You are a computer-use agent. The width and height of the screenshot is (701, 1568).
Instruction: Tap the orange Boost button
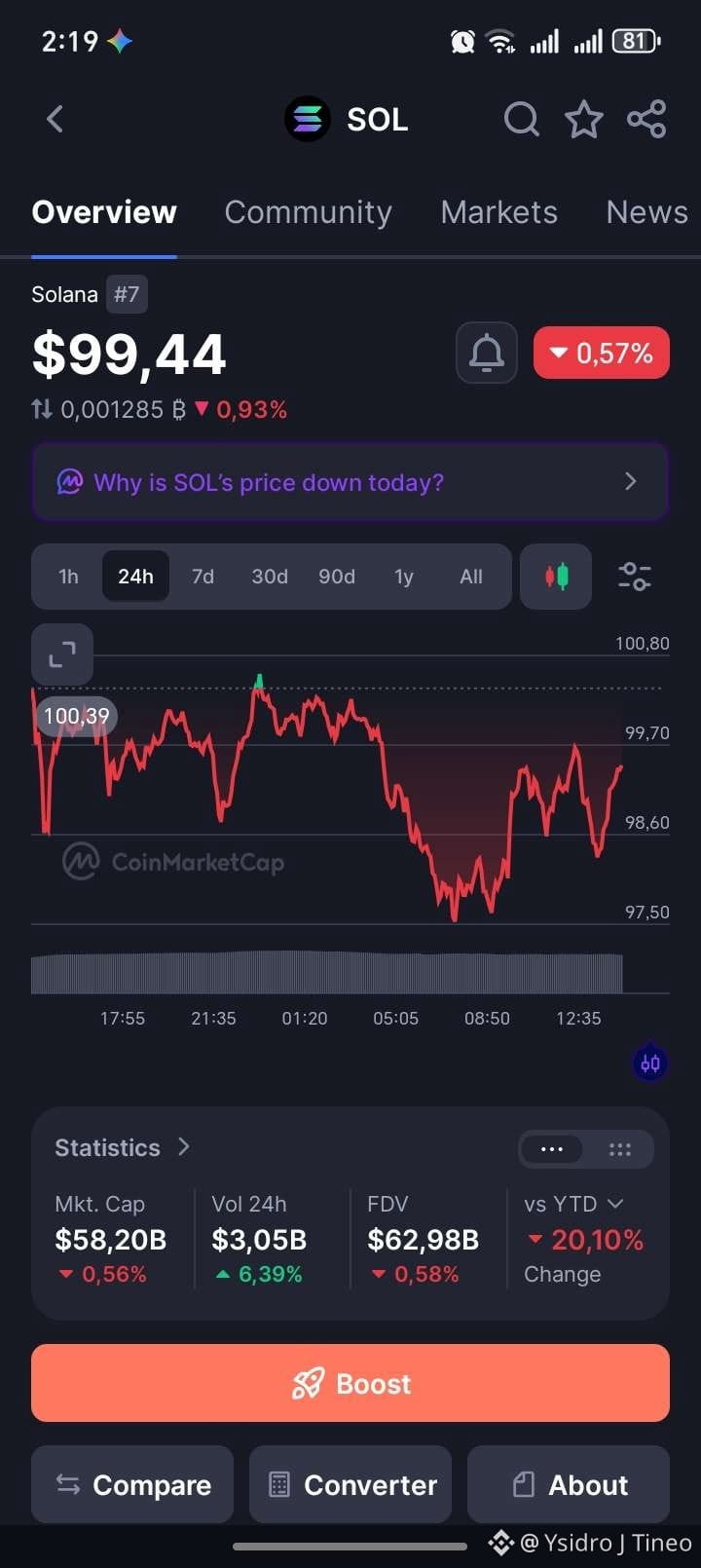(350, 1383)
